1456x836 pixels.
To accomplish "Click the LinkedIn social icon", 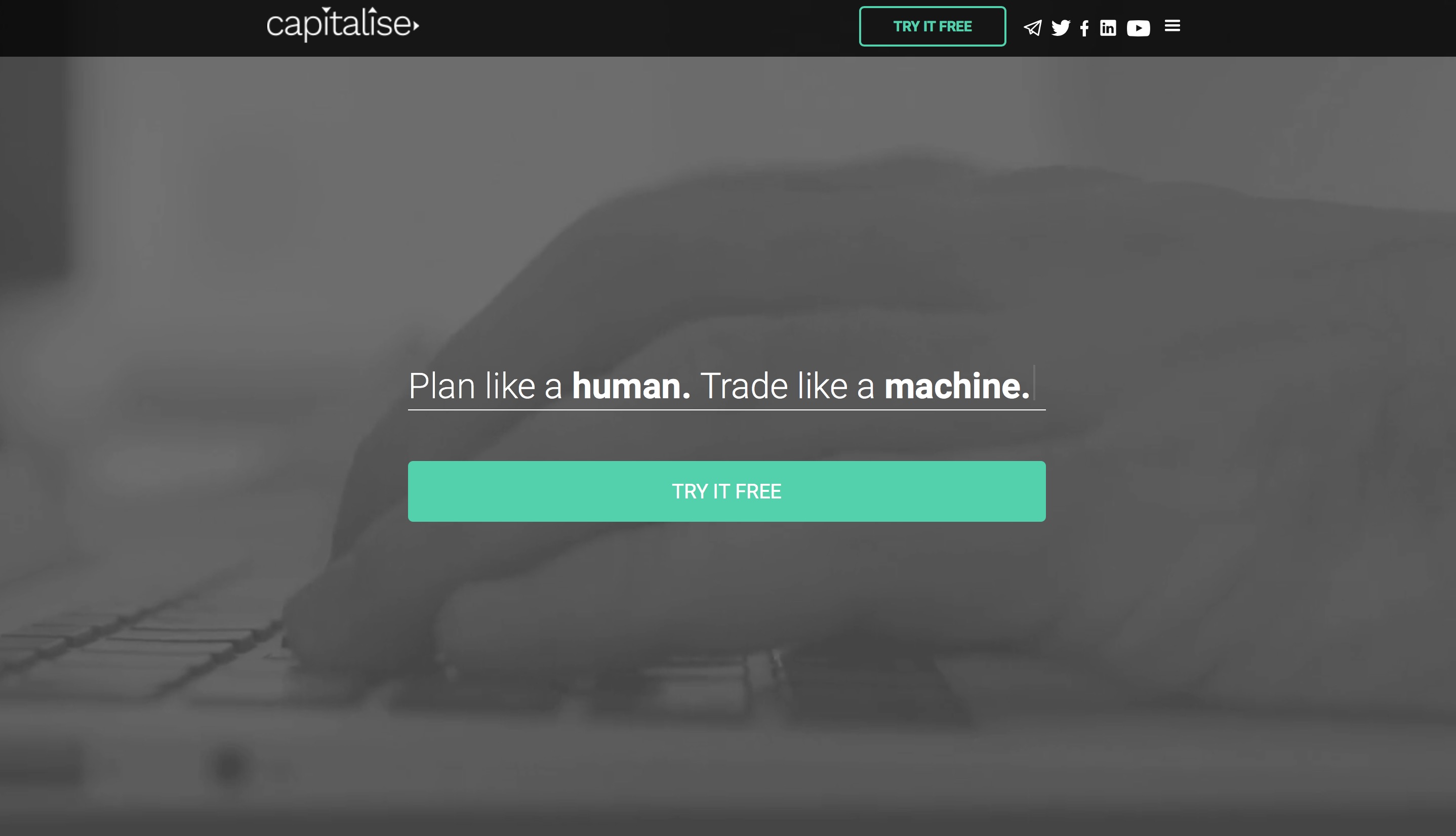I will 1108,27.
